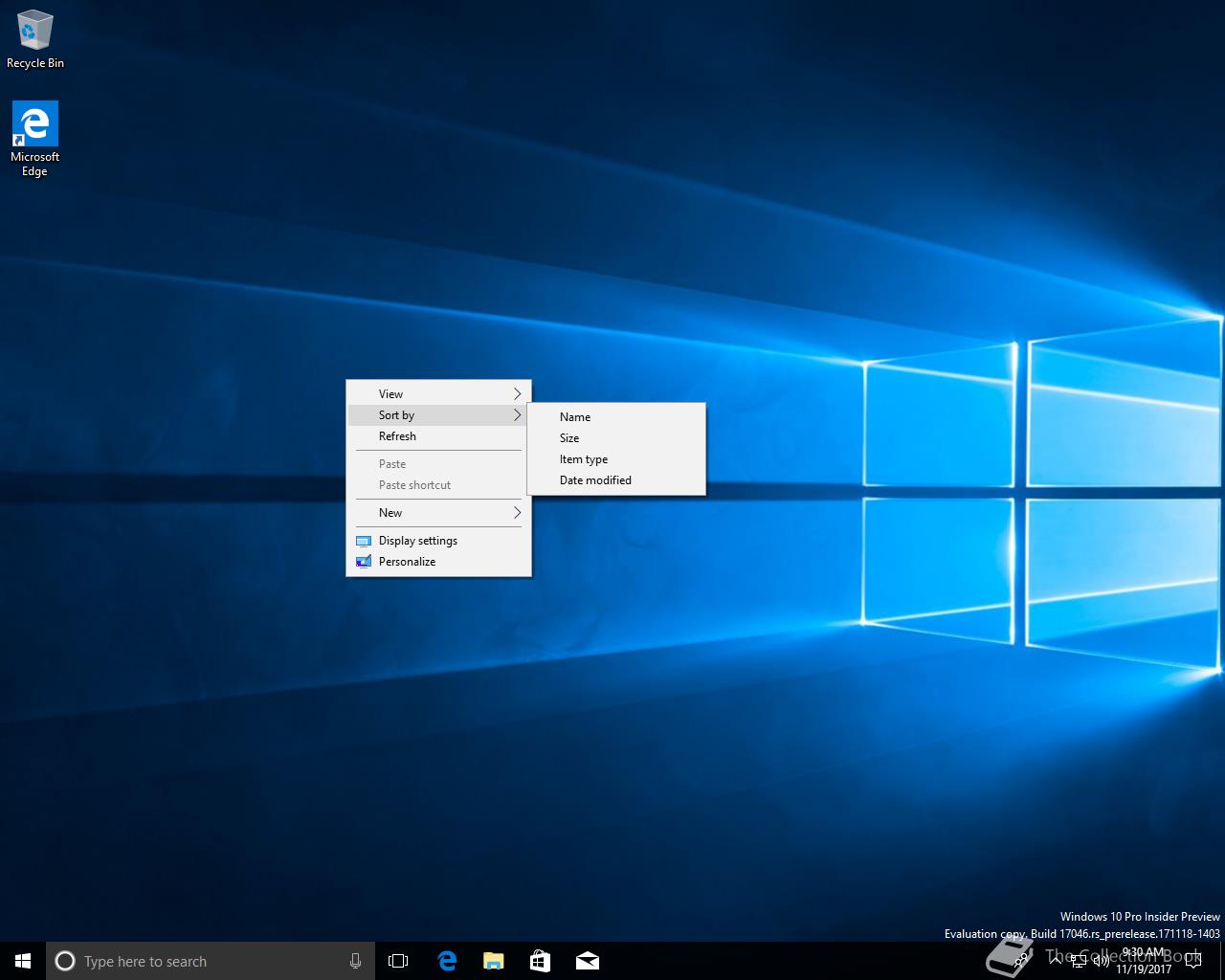Select Personalize from the context menu
The width and height of the screenshot is (1225, 980).
(407, 562)
